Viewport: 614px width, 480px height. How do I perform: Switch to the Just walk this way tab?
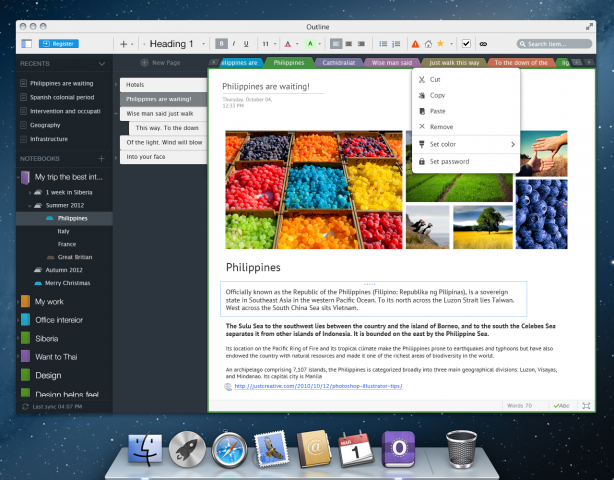(x=454, y=63)
